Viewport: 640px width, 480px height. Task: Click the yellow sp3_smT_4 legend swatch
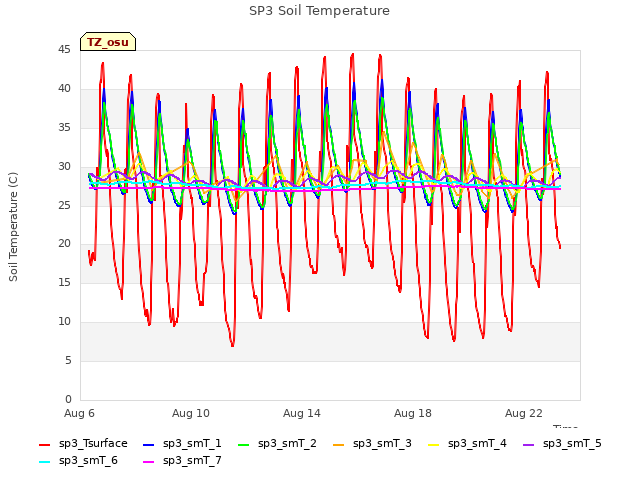tap(433, 444)
